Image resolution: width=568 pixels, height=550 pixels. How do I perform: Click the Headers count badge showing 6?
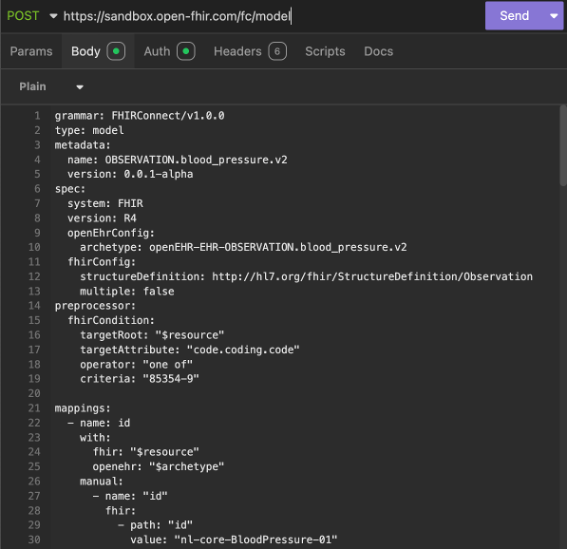[x=277, y=51]
